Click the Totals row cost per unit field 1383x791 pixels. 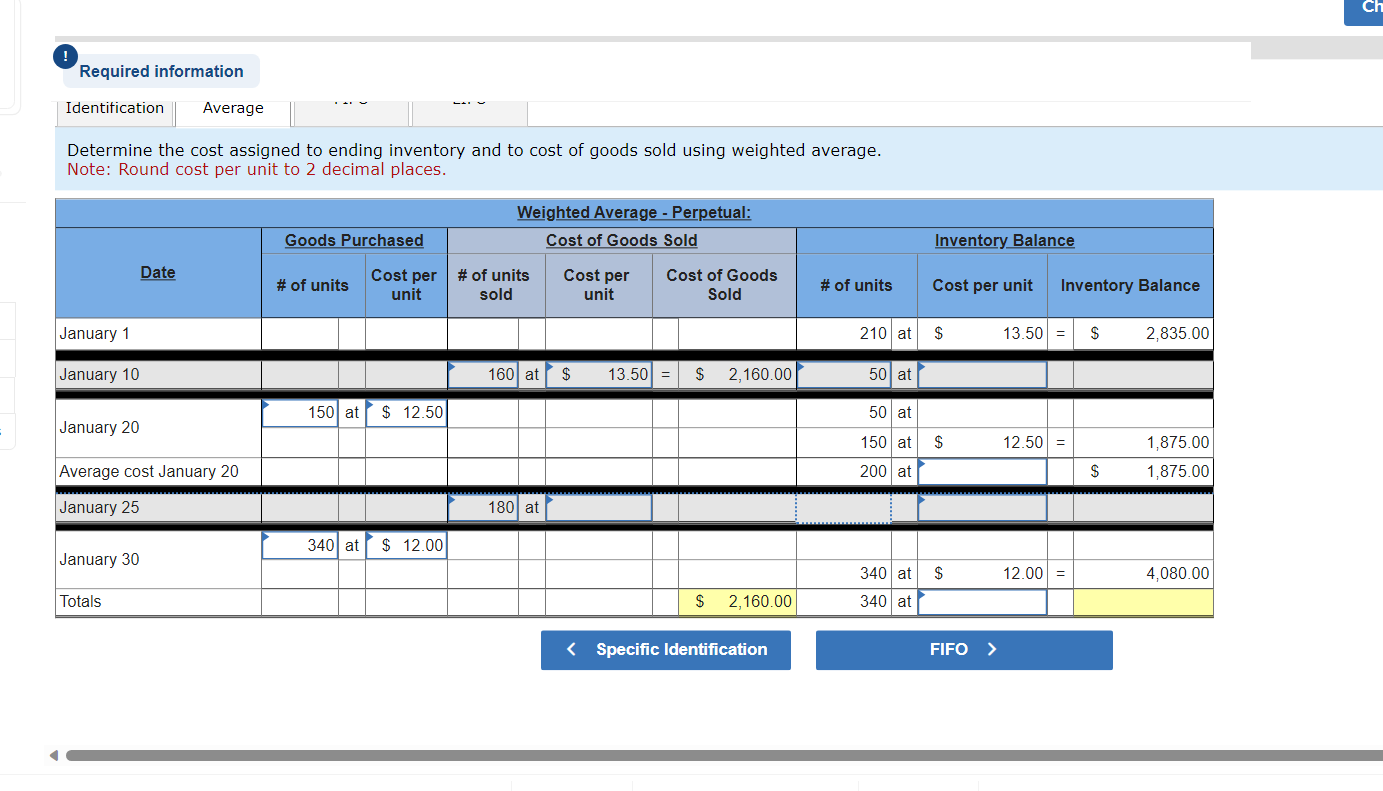(981, 601)
